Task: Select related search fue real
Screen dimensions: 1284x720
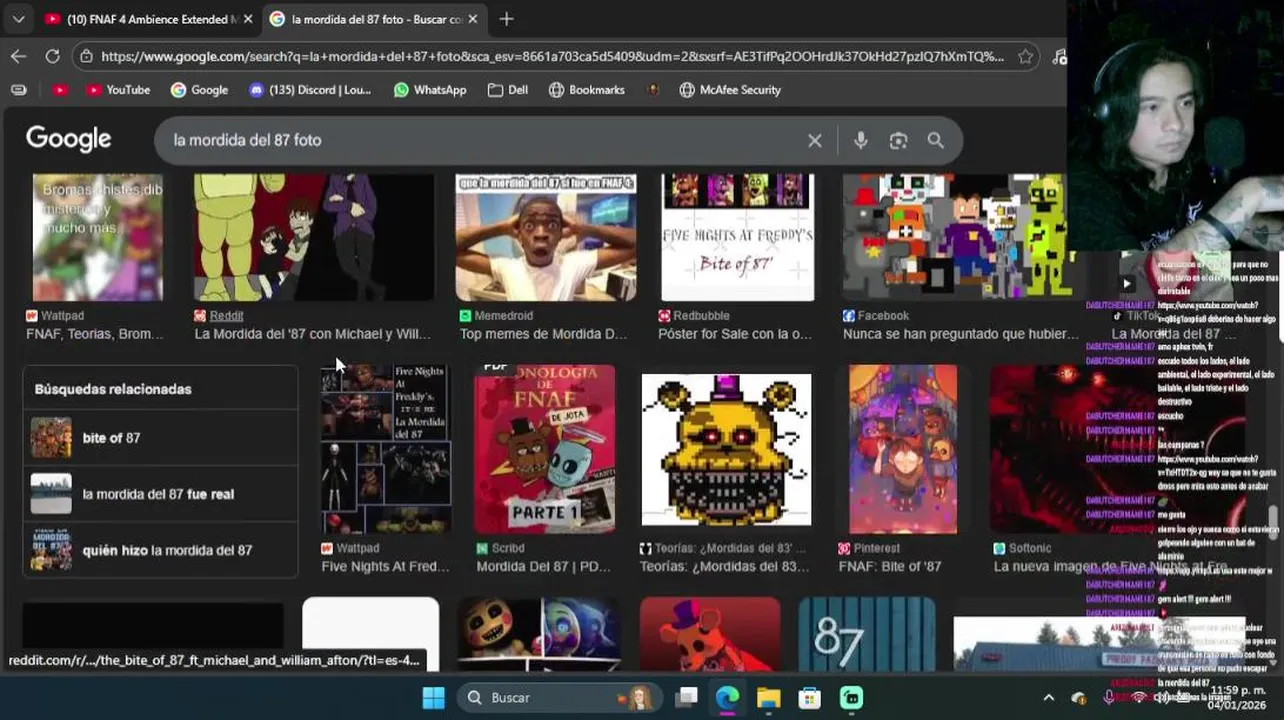Action: pyautogui.click(x=160, y=494)
